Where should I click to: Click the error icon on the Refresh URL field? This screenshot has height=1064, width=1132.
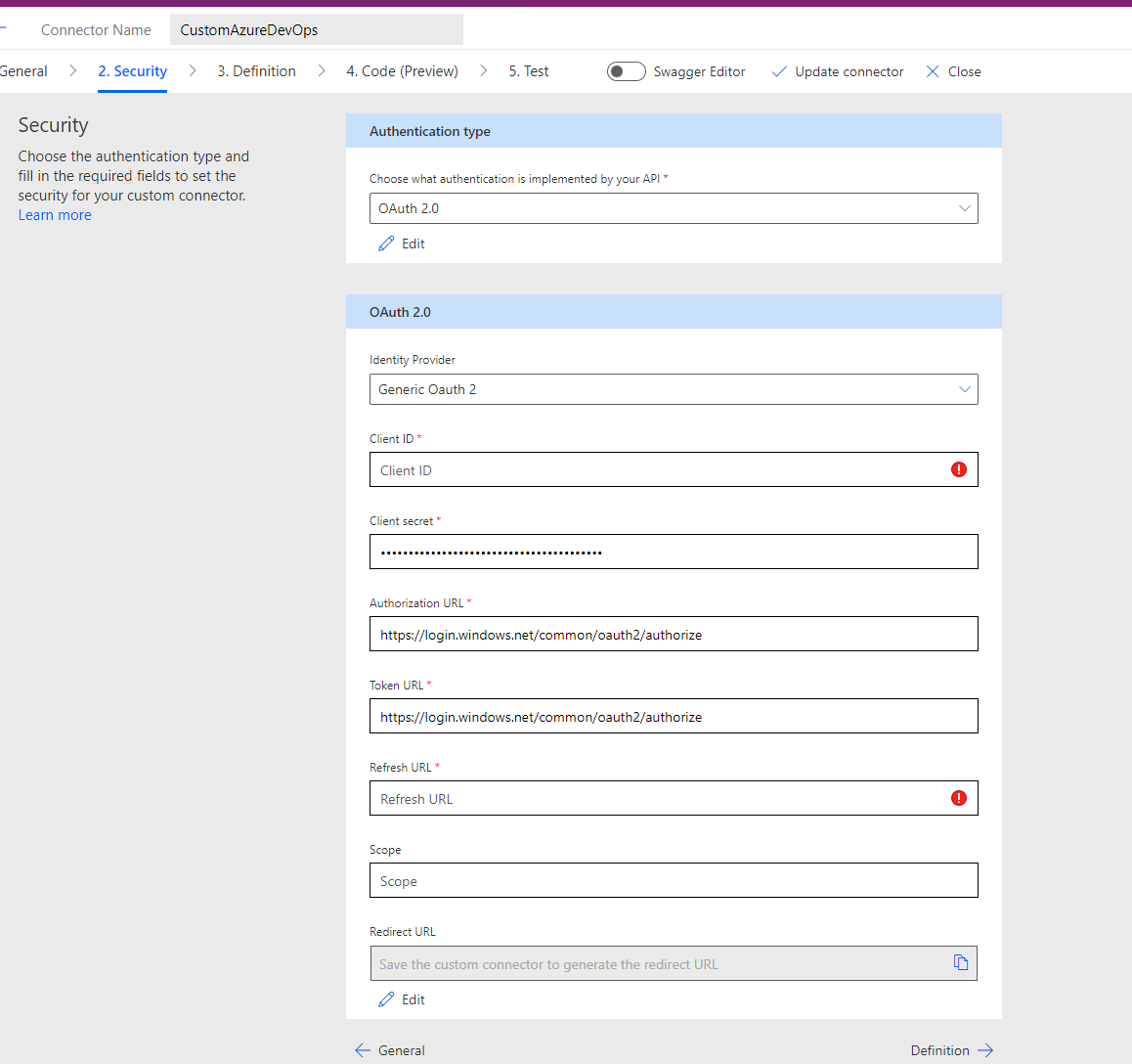click(x=958, y=798)
